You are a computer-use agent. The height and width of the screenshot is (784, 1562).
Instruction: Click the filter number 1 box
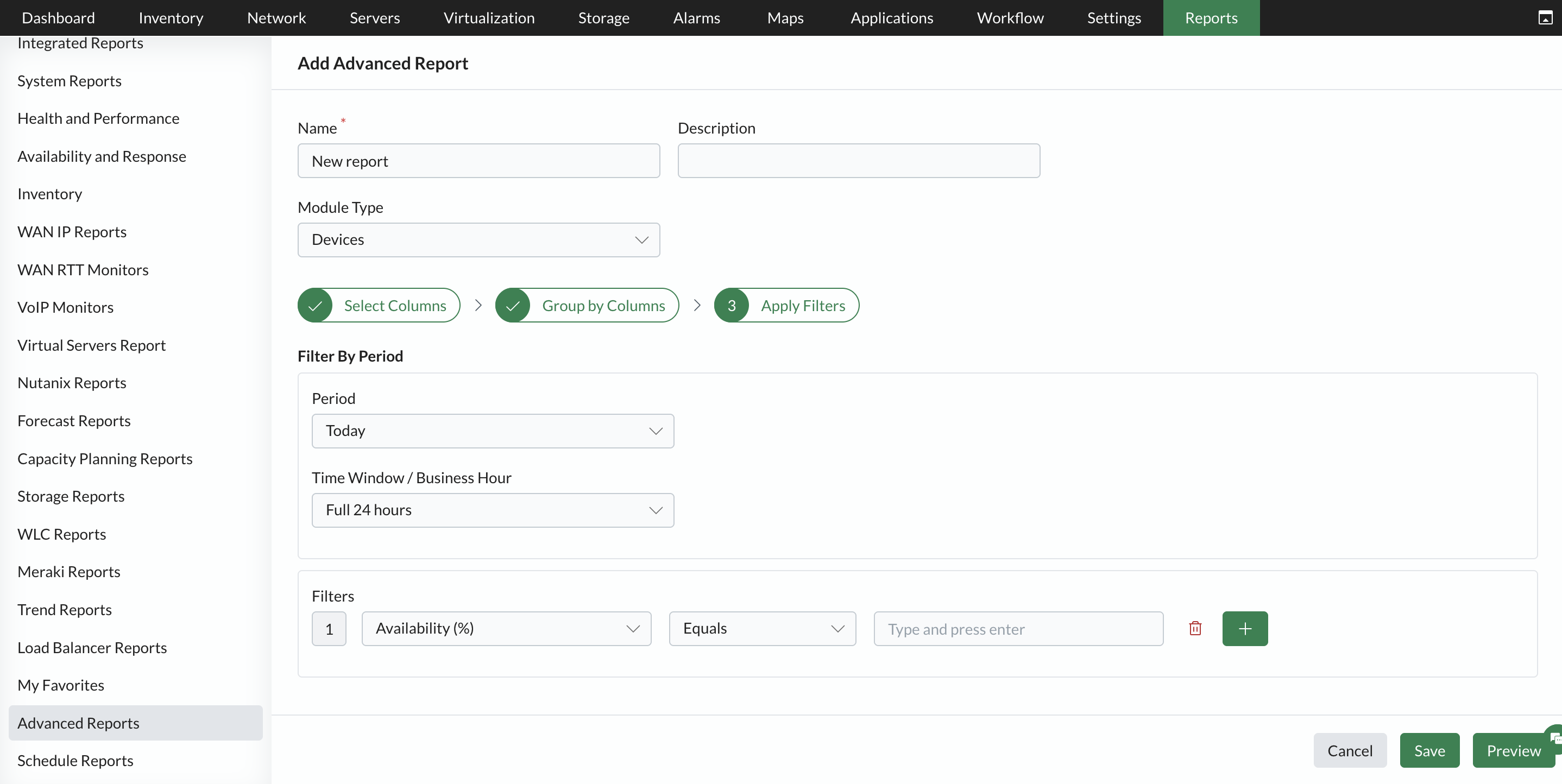click(x=329, y=628)
